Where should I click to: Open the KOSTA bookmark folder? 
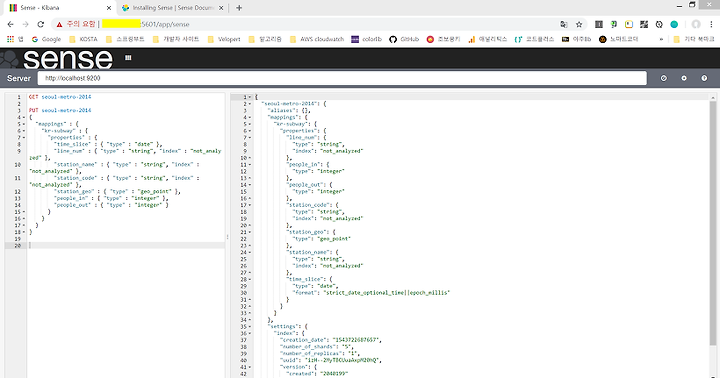coord(83,39)
